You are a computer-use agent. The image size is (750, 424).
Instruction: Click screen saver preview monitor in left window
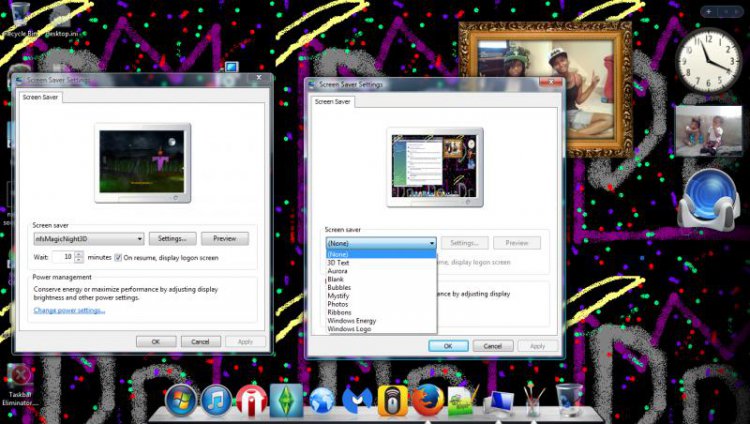143,163
